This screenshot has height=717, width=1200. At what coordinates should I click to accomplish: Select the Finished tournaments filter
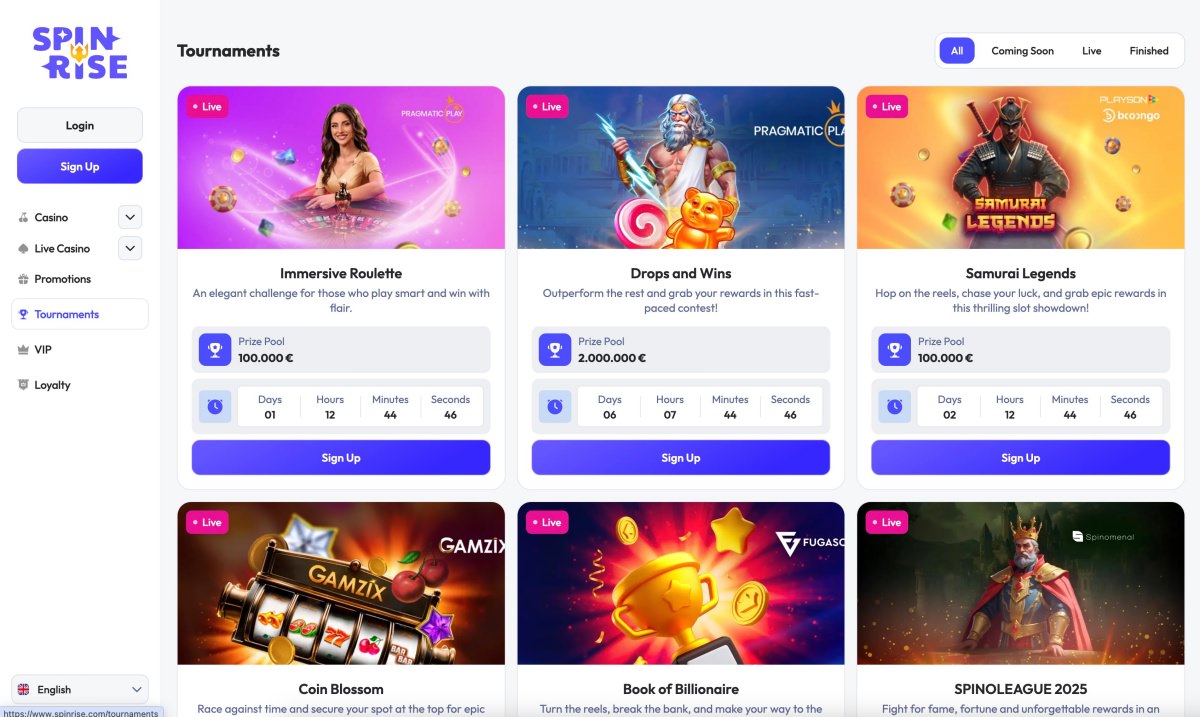(x=1149, y=51)
